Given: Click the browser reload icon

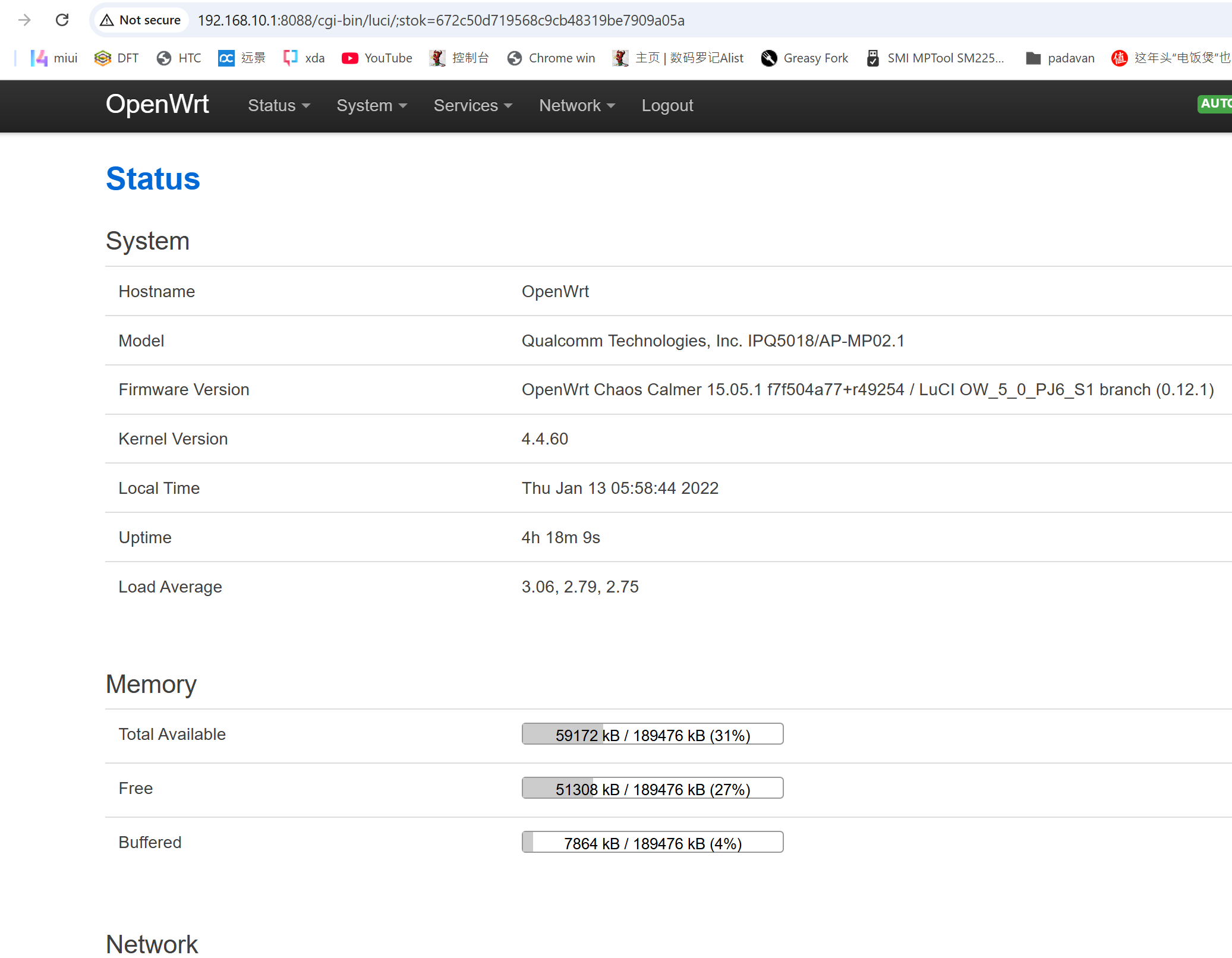Looking at the screenshot, I should 62,20.
